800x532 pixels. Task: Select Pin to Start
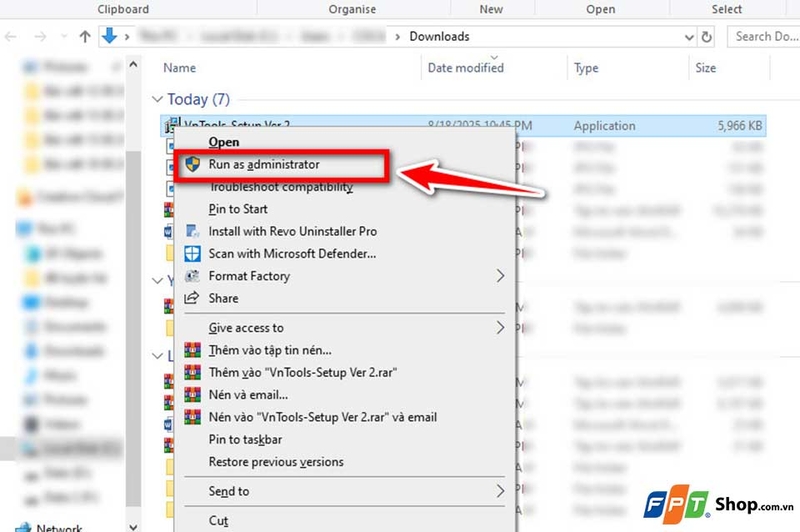tap(238, 209)
